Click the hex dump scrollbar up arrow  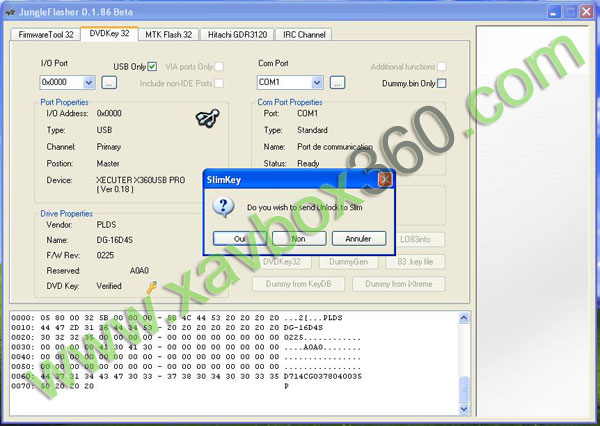click(463, 318)
